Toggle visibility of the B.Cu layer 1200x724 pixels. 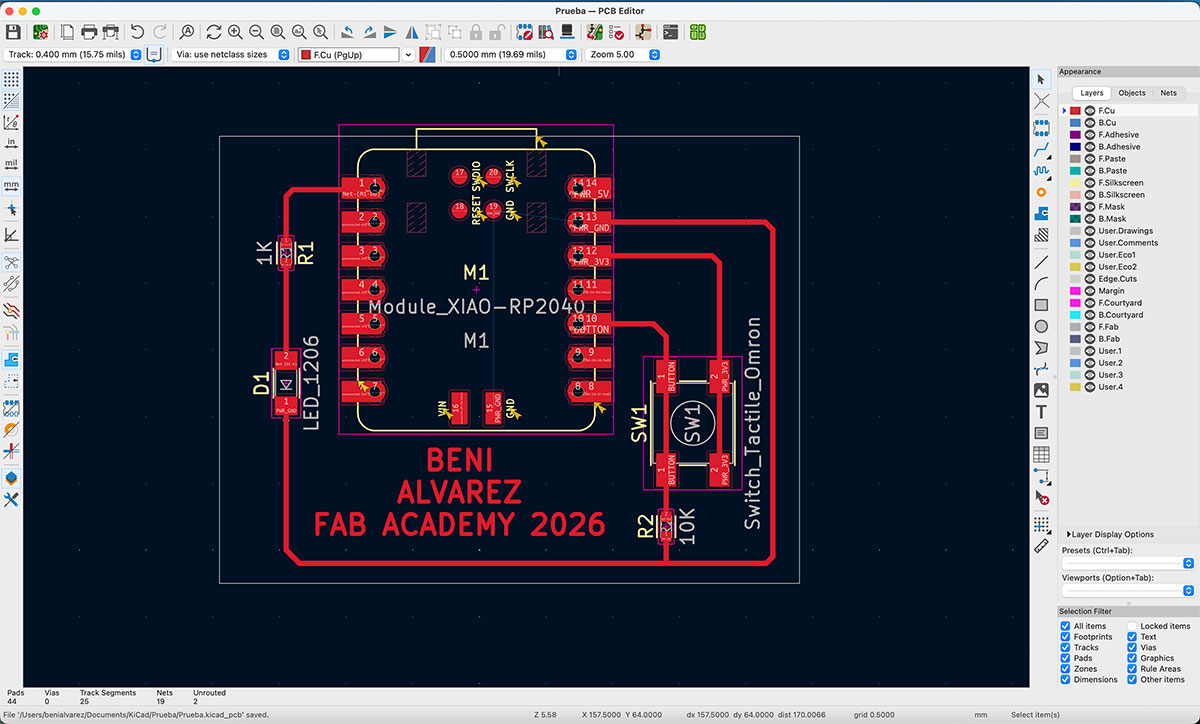tap(1090, 122)
